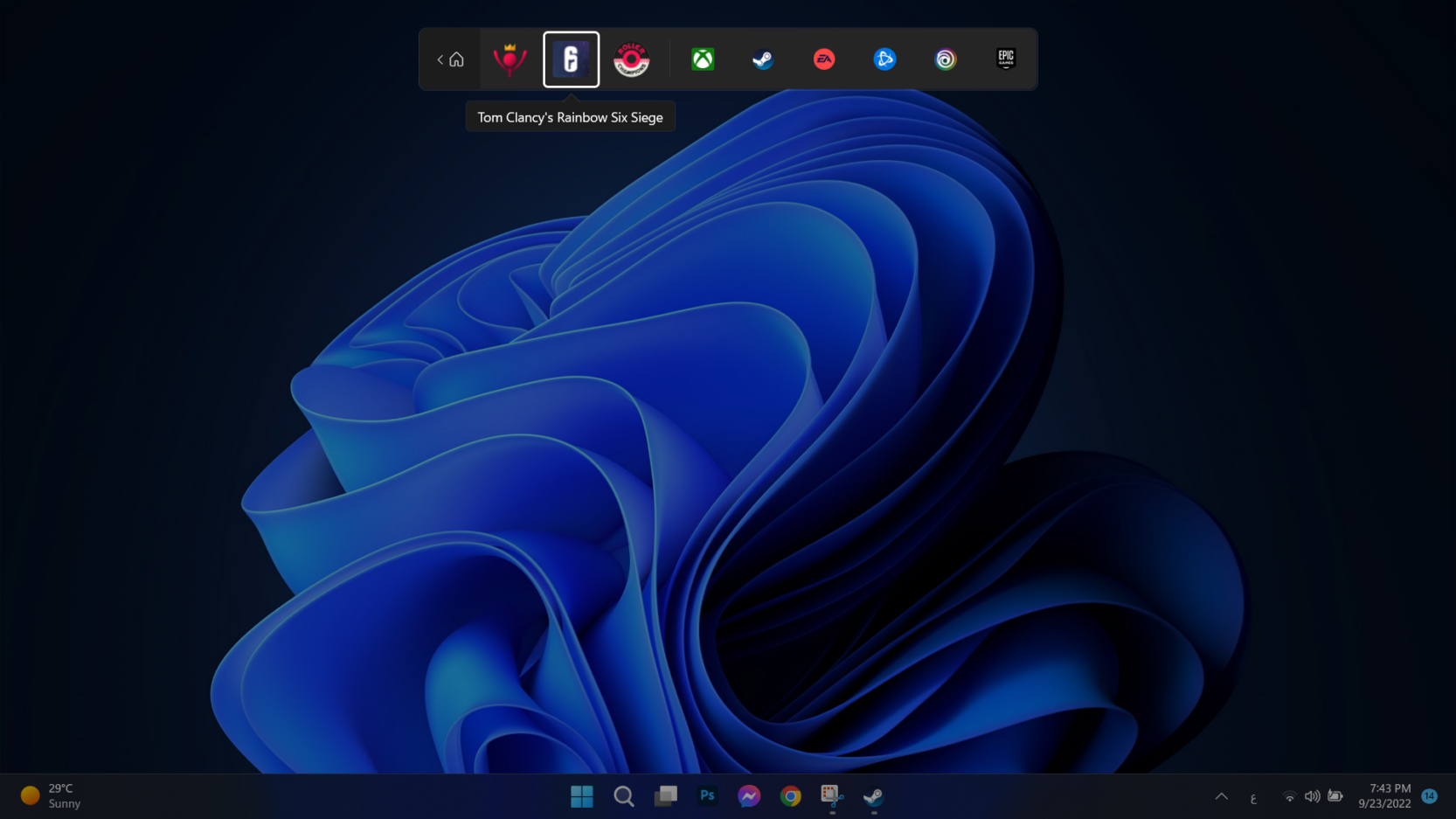The height and width of the screenshot is (819, 1456).
Task: Open the notification badge showing 14
Action: click(x=1430, y=796)
